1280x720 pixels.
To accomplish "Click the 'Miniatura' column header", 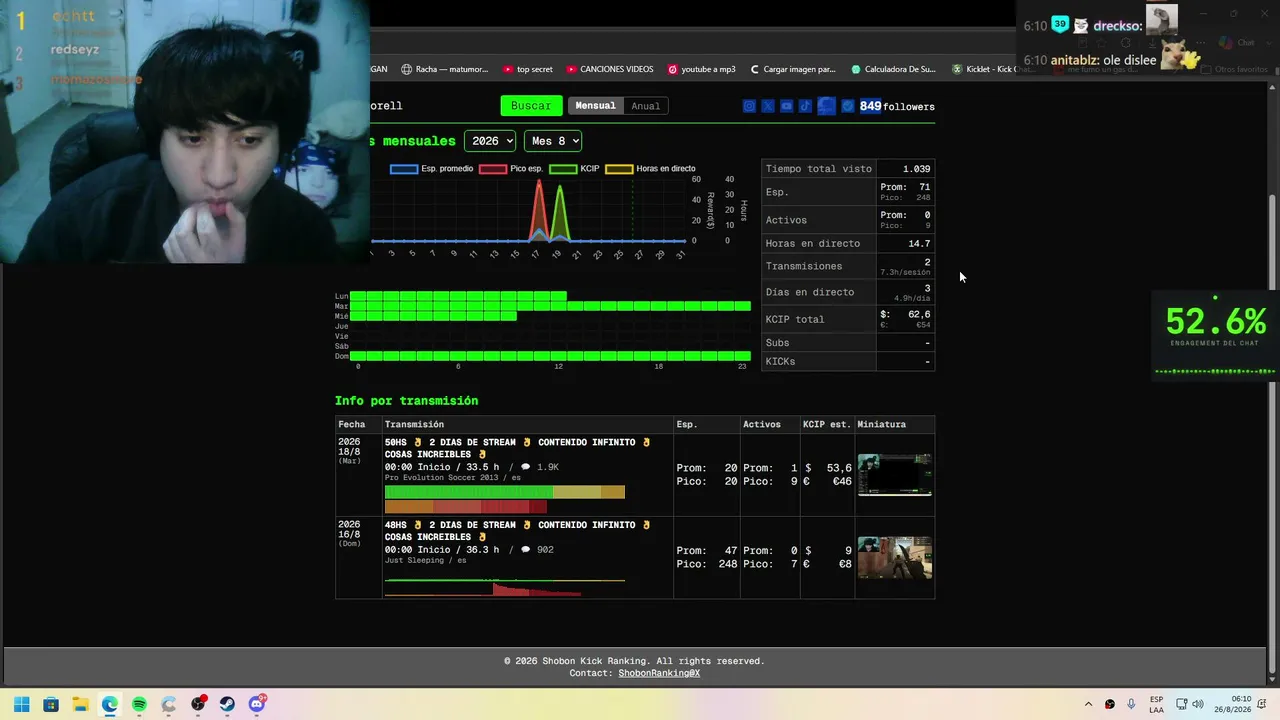I will pos(881,424).
